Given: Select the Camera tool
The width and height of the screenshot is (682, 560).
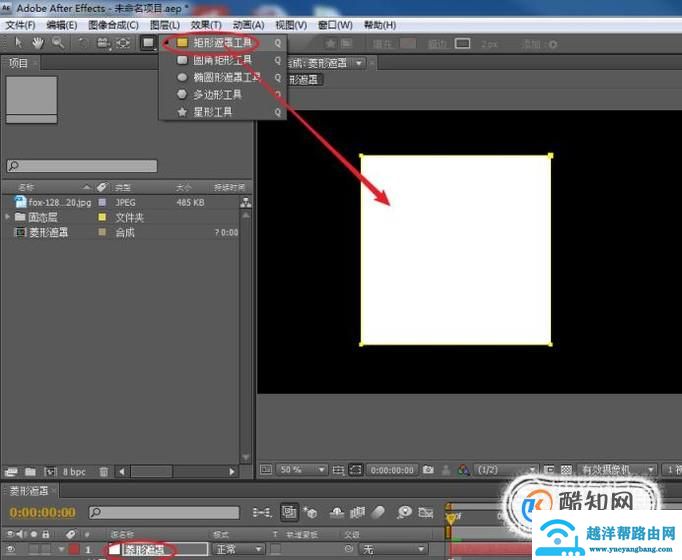Looking at the screenshot, I should [x=104, y=43].
